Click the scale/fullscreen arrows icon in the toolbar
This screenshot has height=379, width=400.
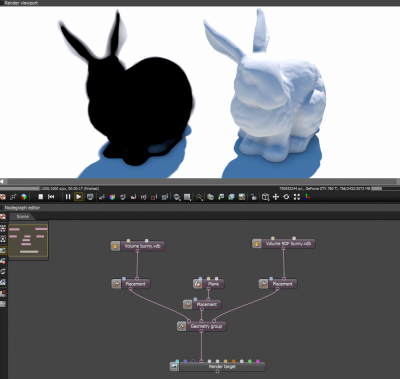pyautogui.click(x=297, y=197)
